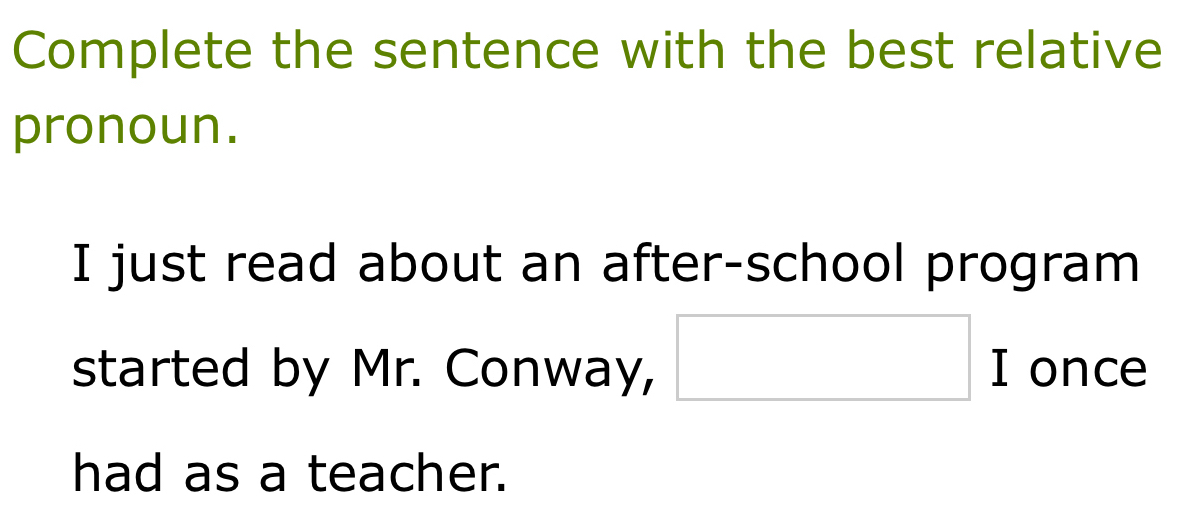Click the word 'once' on second line
The image size is (1178, 508).
click(x=1087, y=369)
